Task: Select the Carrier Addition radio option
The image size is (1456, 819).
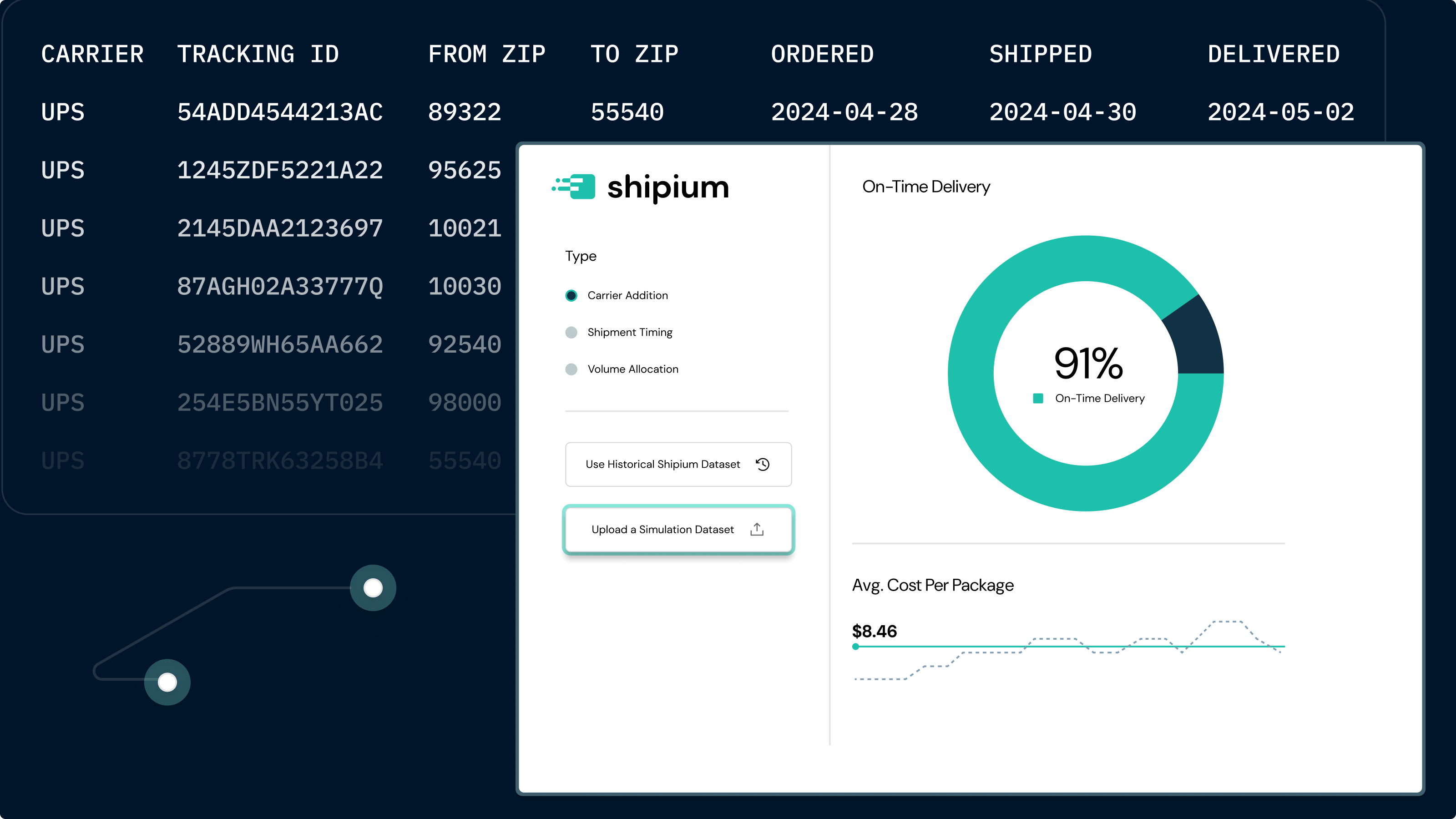Action: point(571,296)
